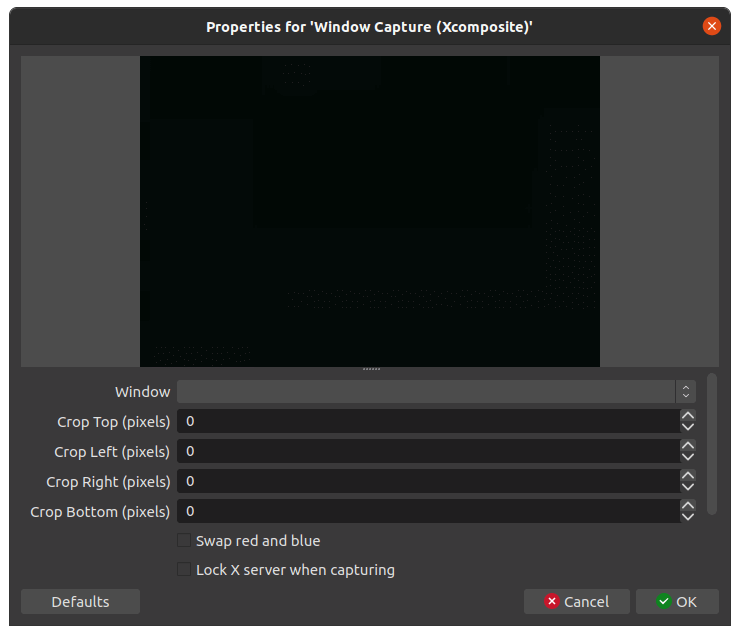Decrease Crop Top value with down arrow
740x635 pixels.
(x=688, y=428)
